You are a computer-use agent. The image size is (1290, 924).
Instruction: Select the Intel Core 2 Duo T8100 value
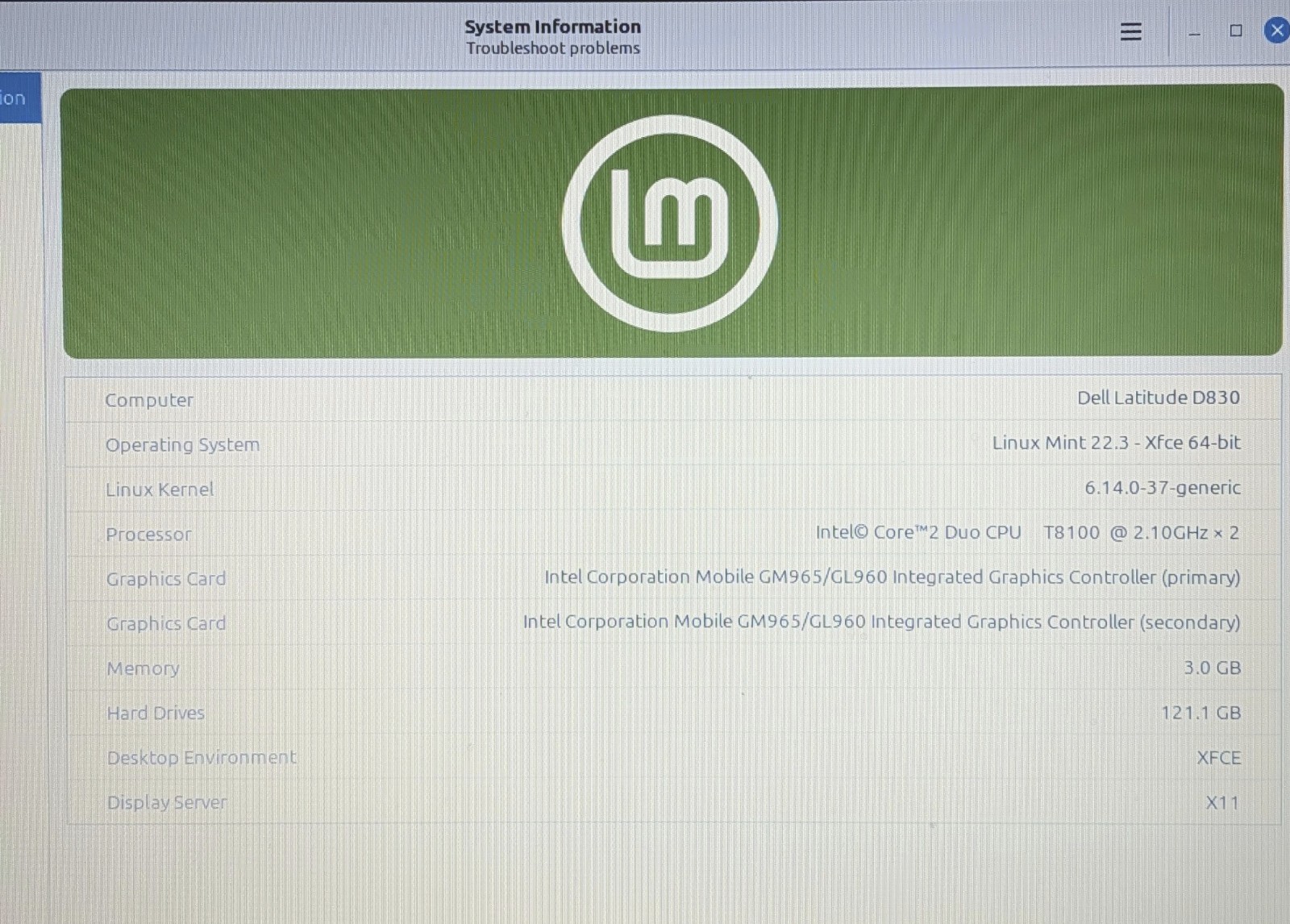(x=1027, y=532)
